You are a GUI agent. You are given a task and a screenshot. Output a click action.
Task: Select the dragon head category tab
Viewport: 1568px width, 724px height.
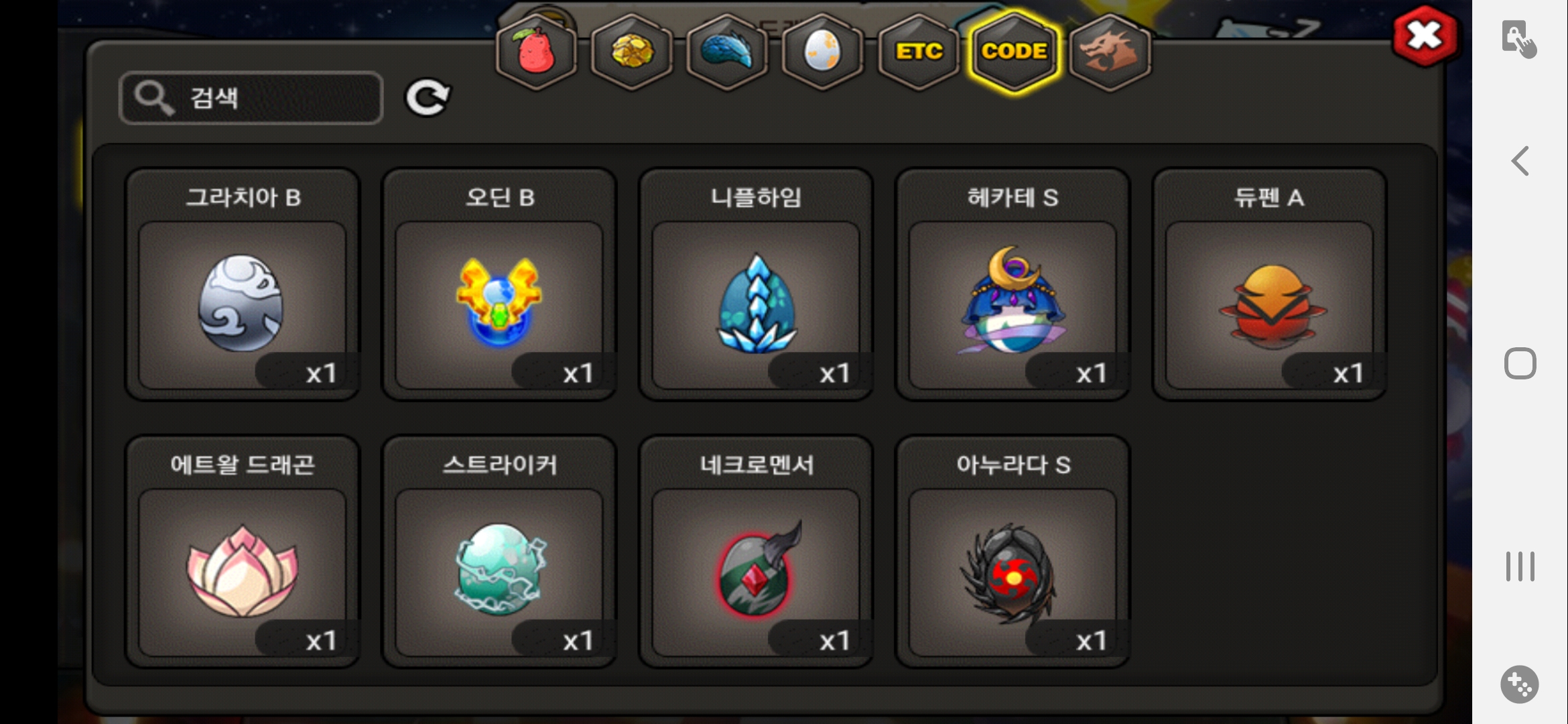(x=1110, y=52)
